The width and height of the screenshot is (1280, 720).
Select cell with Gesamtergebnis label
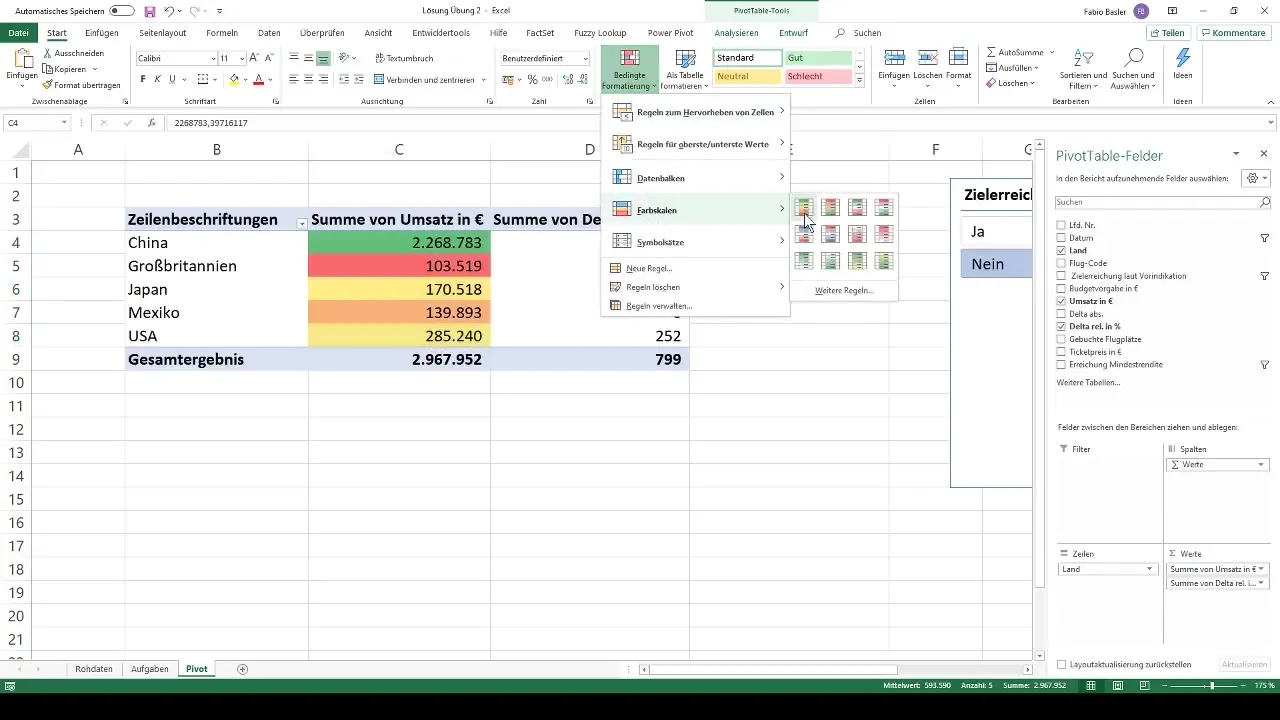click(217, 359)
